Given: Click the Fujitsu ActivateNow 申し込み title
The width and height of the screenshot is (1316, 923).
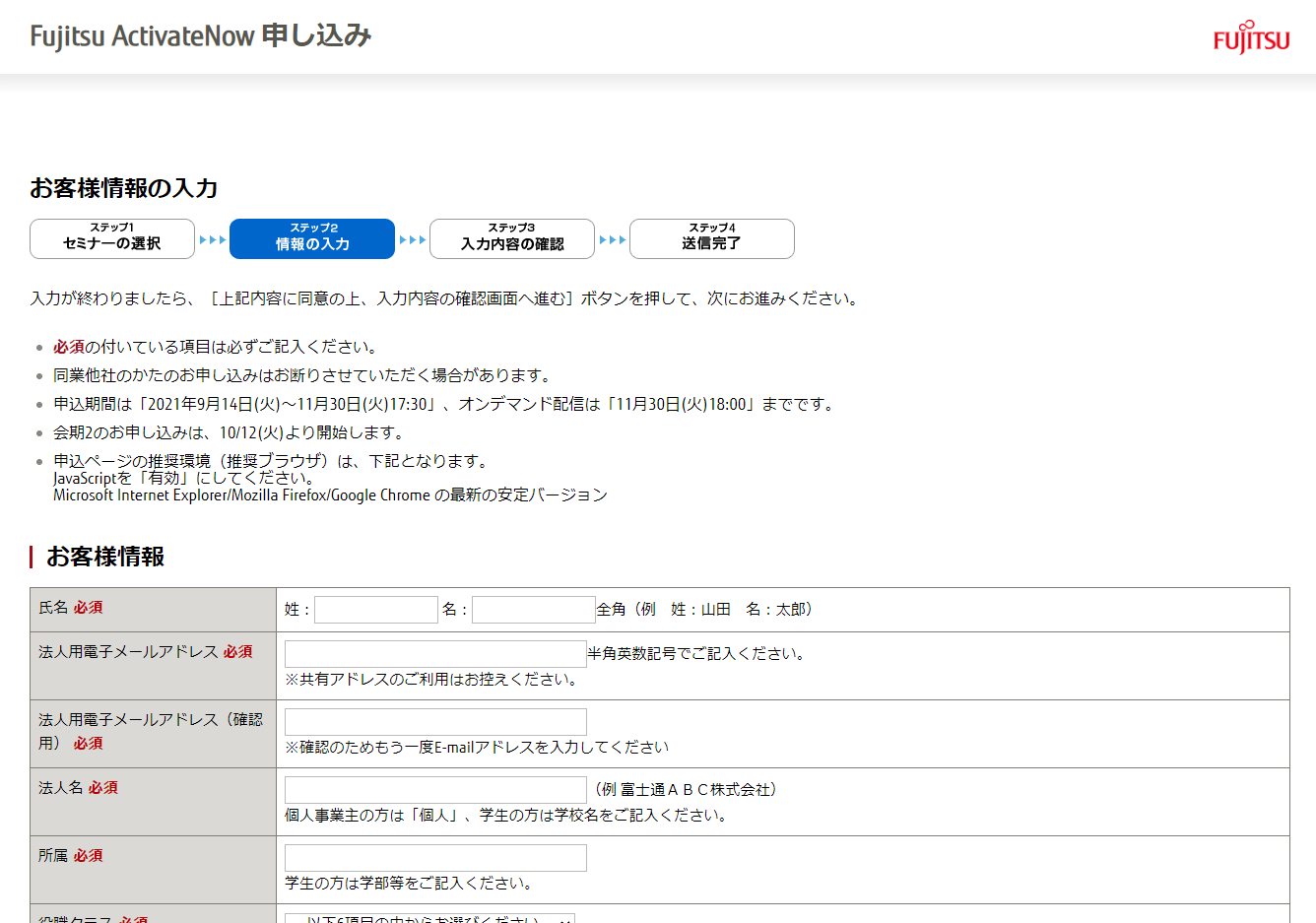Looking at the screenshot, I should click(201, 36).
